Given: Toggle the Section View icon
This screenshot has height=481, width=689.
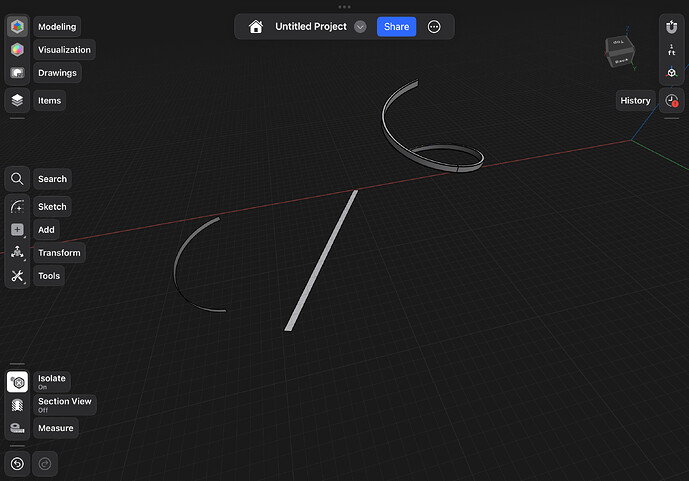Looking at the screenshot, I should [17, 405].
